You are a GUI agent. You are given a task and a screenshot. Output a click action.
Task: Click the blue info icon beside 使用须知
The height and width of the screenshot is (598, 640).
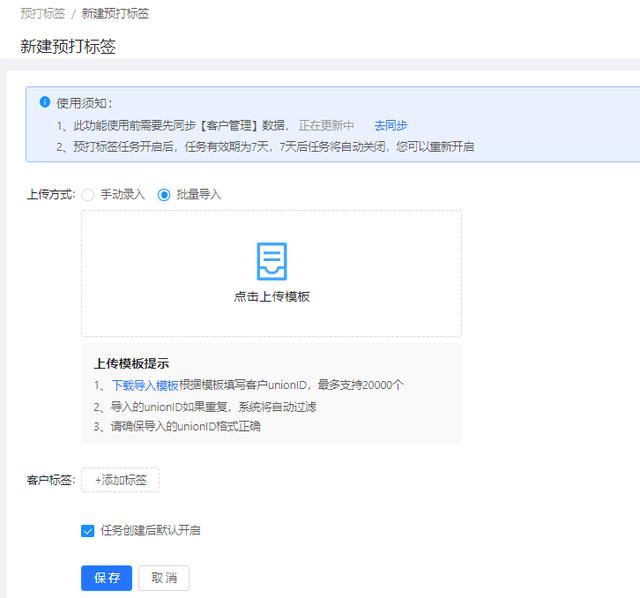44,102
